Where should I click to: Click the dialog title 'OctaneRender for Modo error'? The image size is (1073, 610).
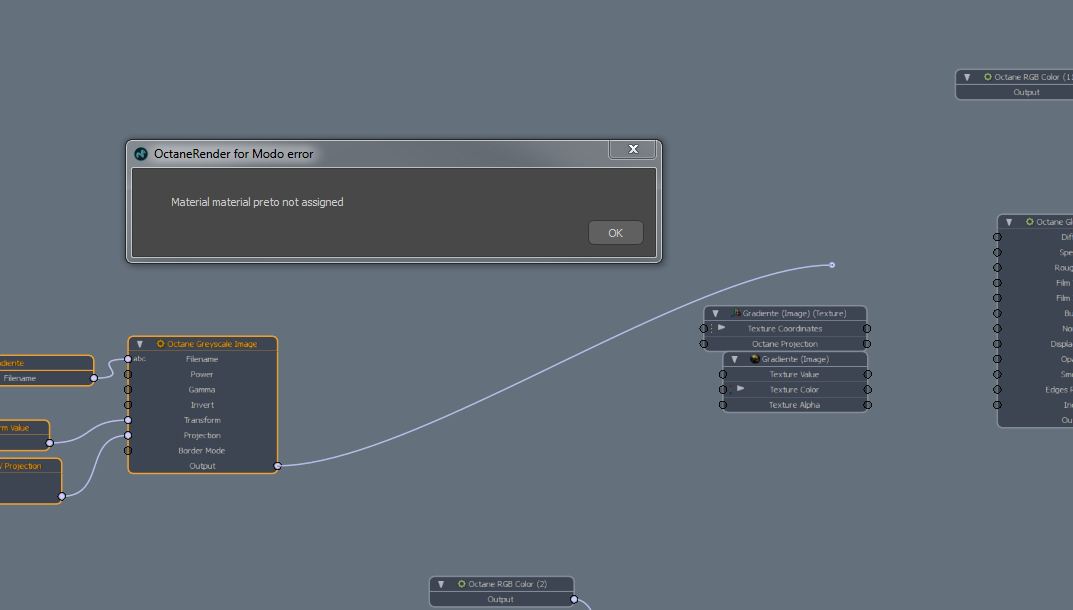click(233, 154)
